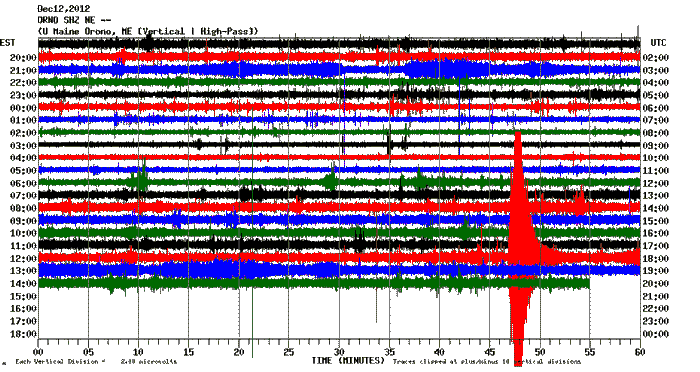
Task: Select the '21:00' UTC time label
Action: (655, 296)
